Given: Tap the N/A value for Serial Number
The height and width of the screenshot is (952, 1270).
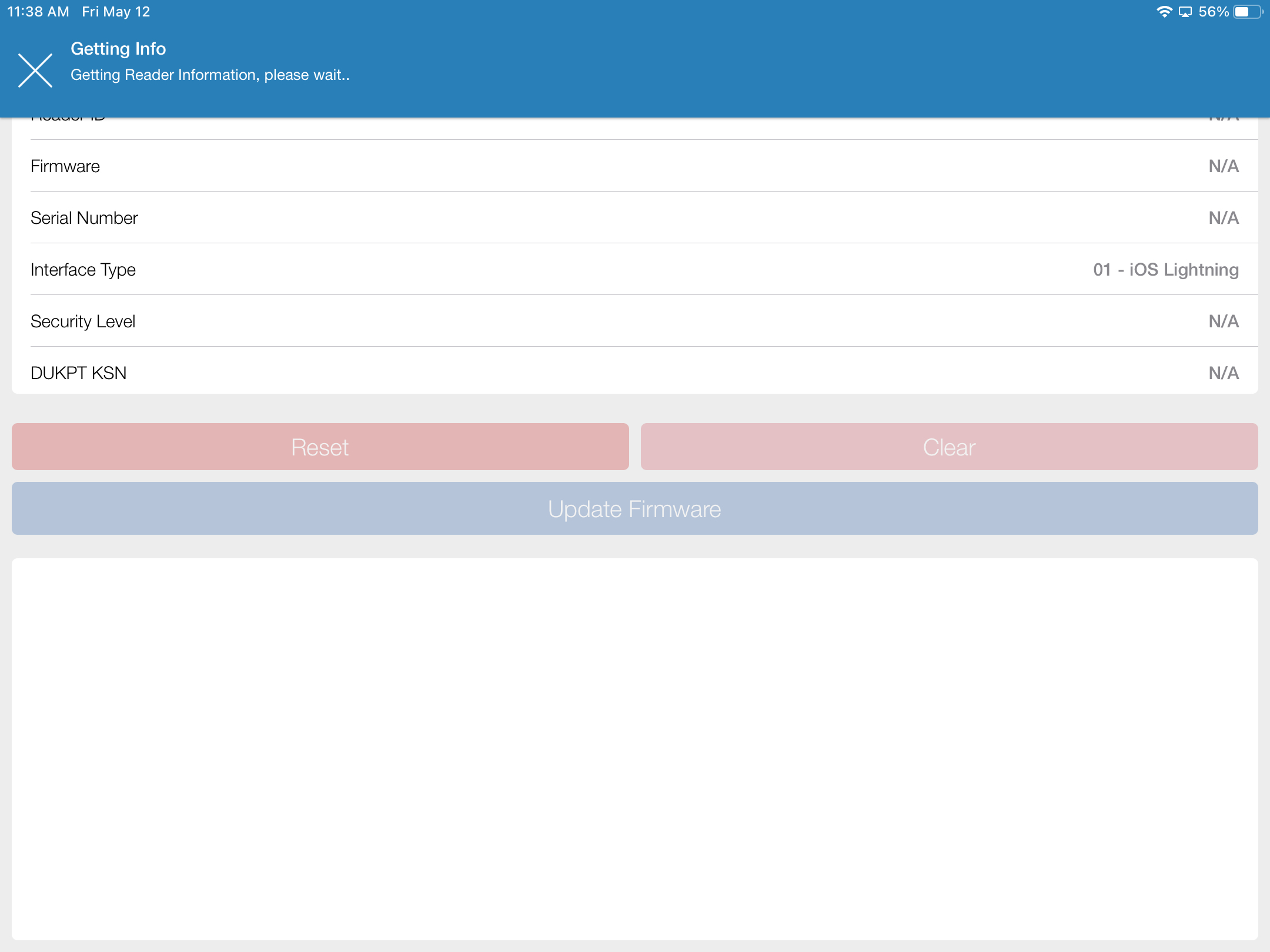Looking at the screenshot, I should tap(1224, 218).
